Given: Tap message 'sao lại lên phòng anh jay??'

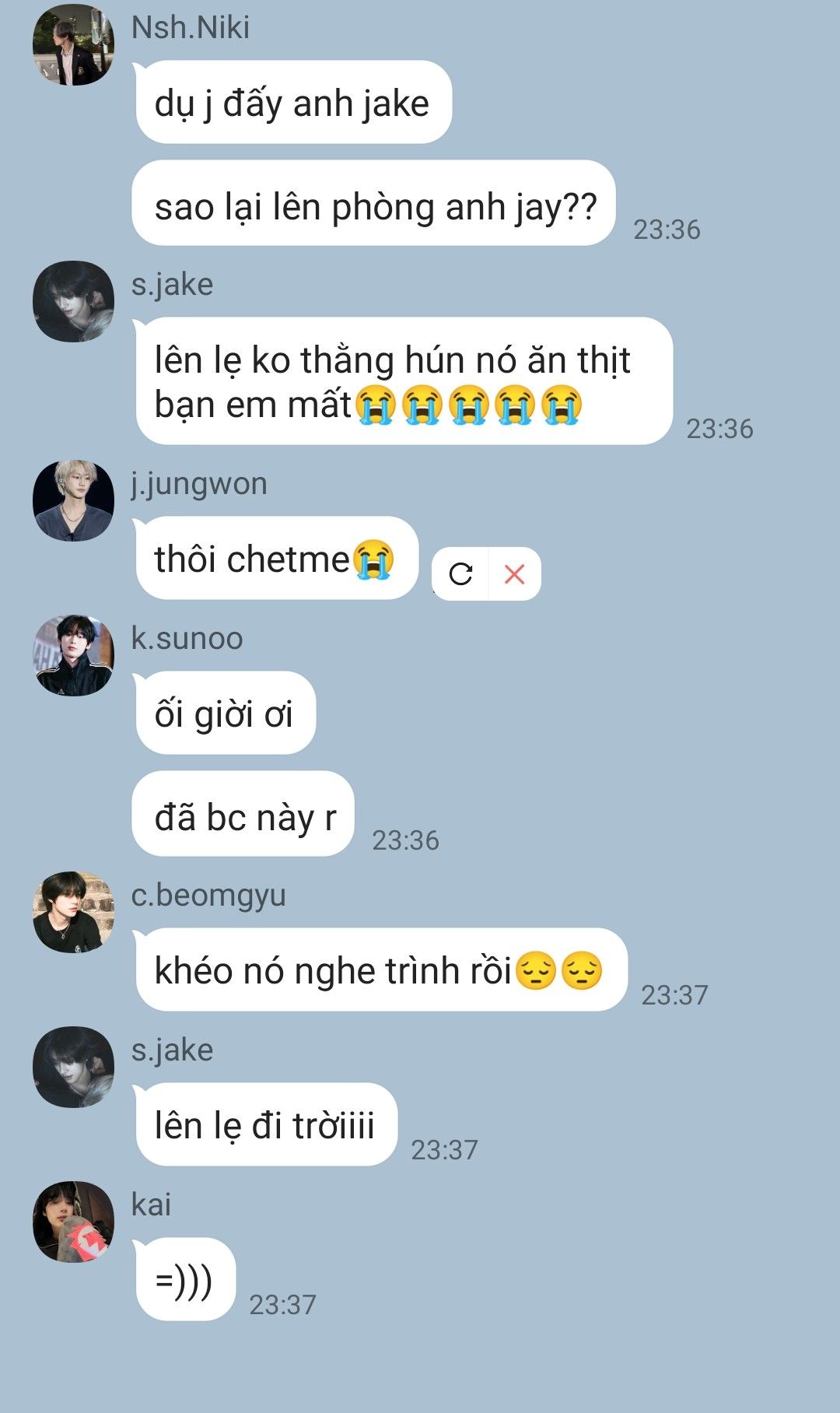Looking at the screenshot, I should pyautogui.click(x=374, y=203).
